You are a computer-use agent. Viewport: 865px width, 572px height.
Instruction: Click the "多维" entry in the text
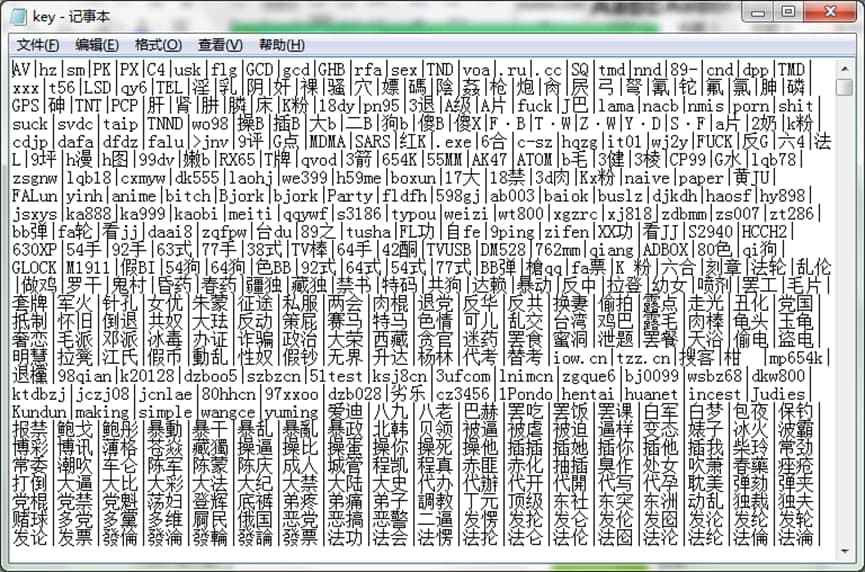pos(165,520)
